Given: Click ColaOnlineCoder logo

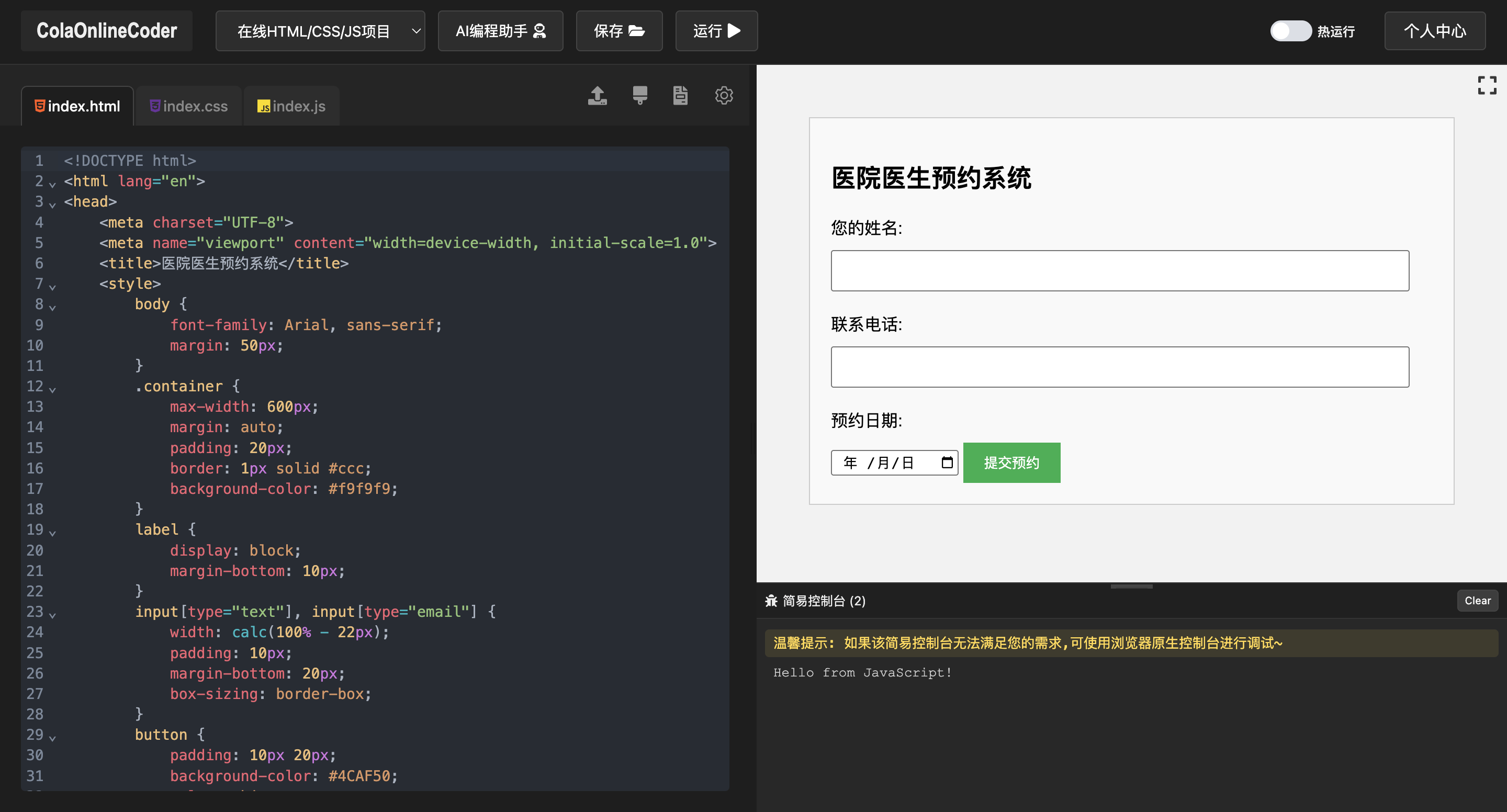Looking at the screenshot, I should pyautogui.click(x=106, y=30).
